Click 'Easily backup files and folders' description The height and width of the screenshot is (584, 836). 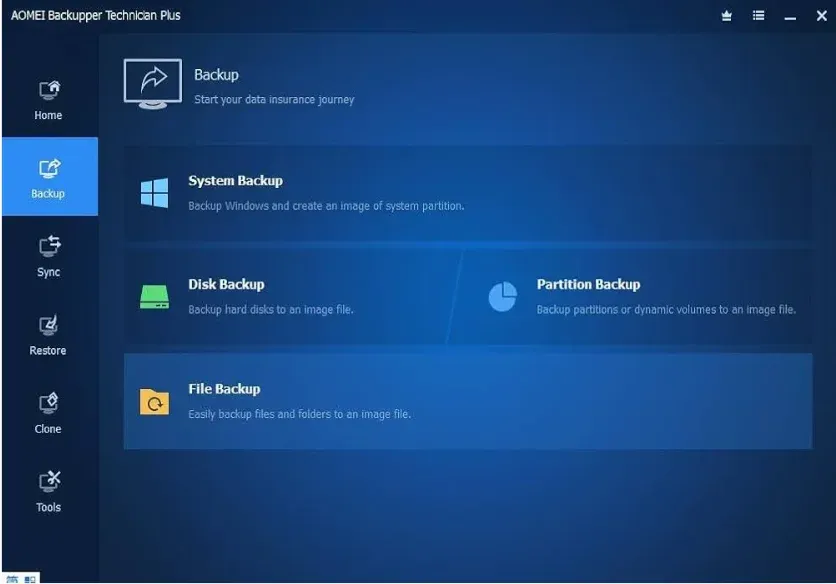(300, 414)
